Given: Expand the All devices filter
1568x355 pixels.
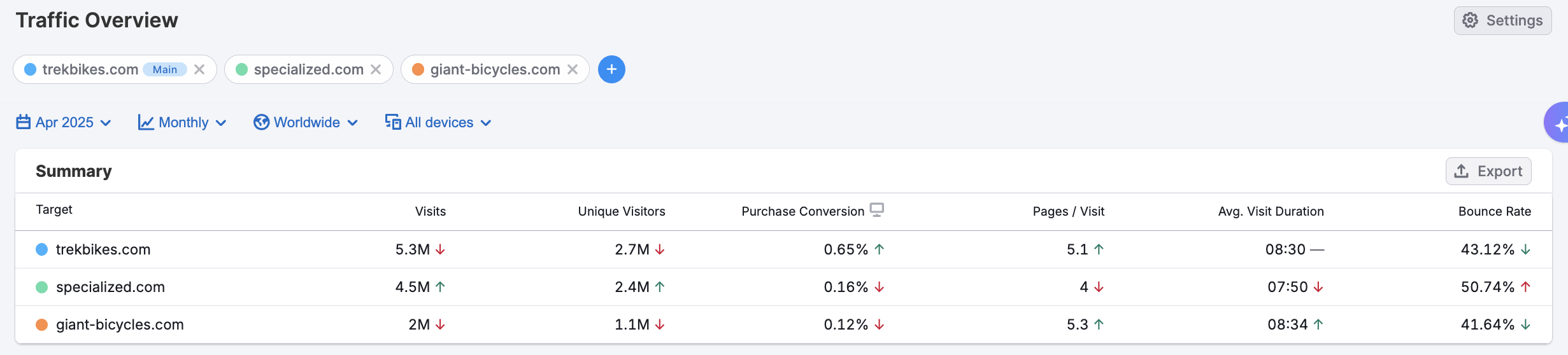Looking at the screenshot, I should click(439, 122).
